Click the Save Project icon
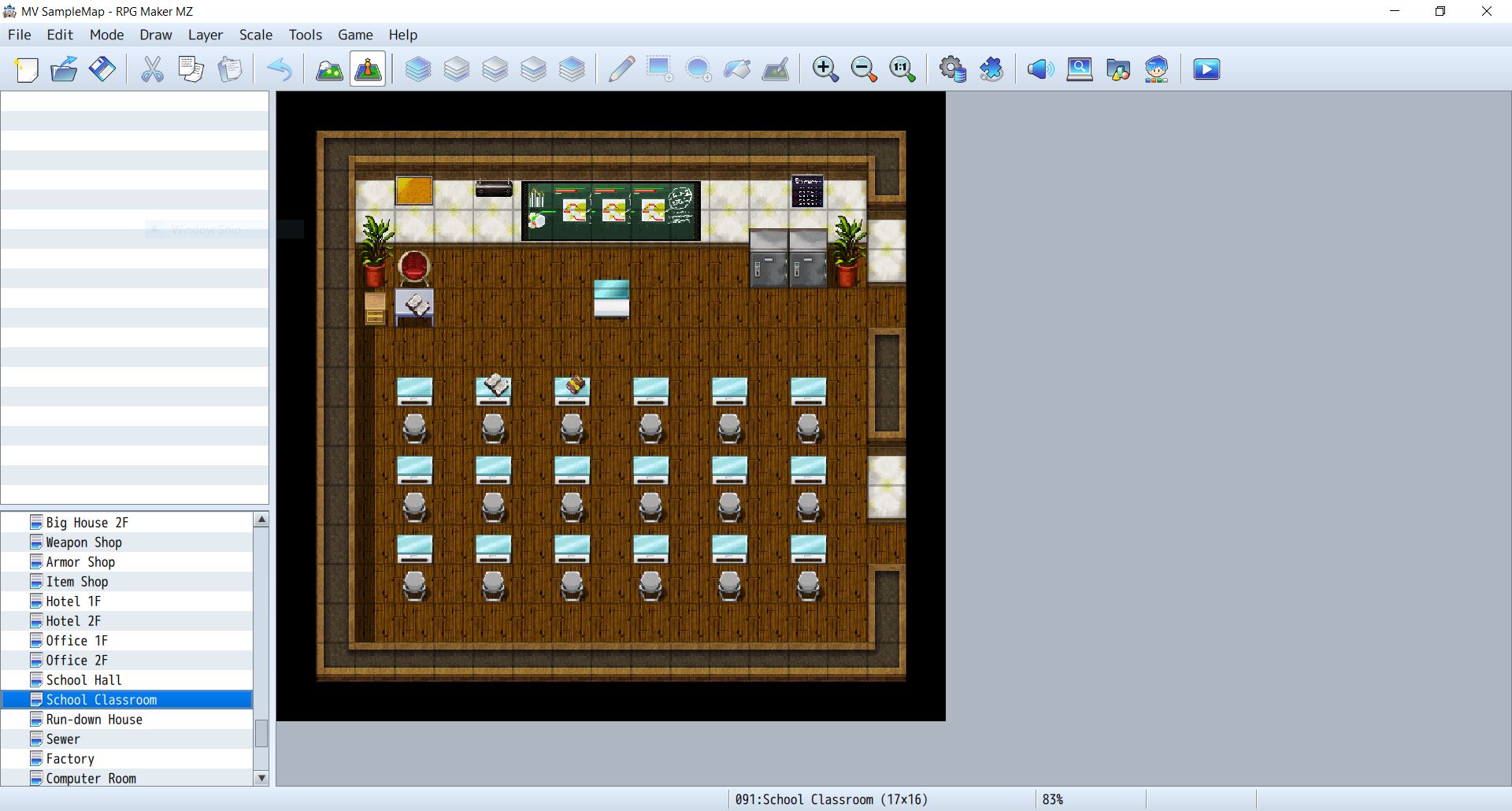This screenshot has height=811, width=1512. point(102,69)
